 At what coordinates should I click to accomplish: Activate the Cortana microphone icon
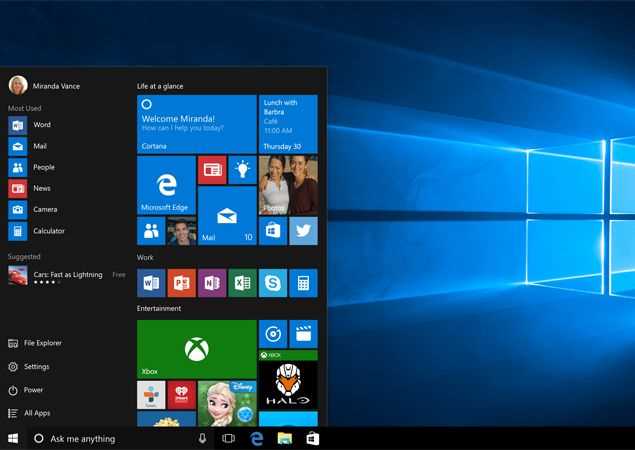(202, 438)
